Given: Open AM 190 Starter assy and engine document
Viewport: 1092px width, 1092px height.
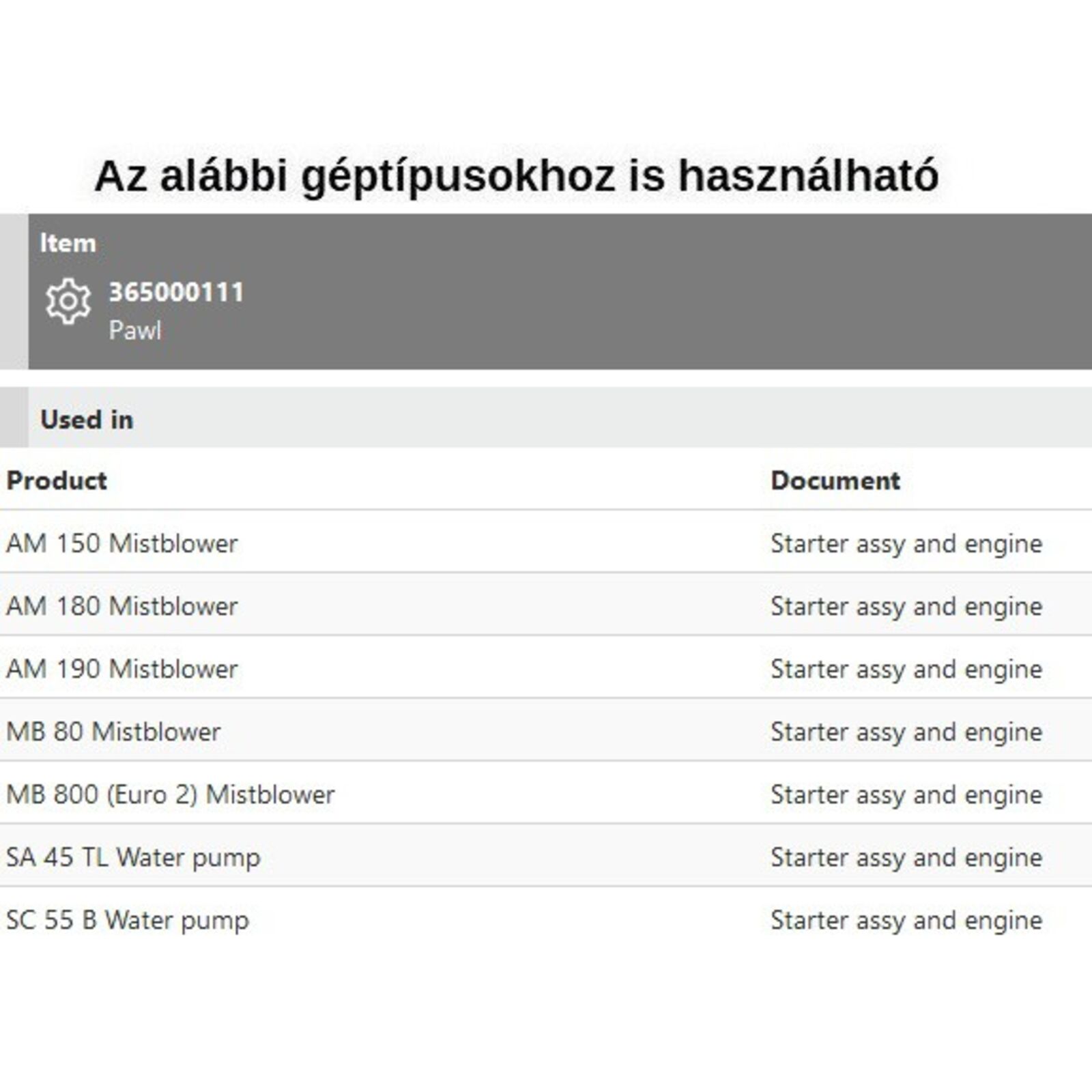Looking at the screenshot, I should click(906, 669).
